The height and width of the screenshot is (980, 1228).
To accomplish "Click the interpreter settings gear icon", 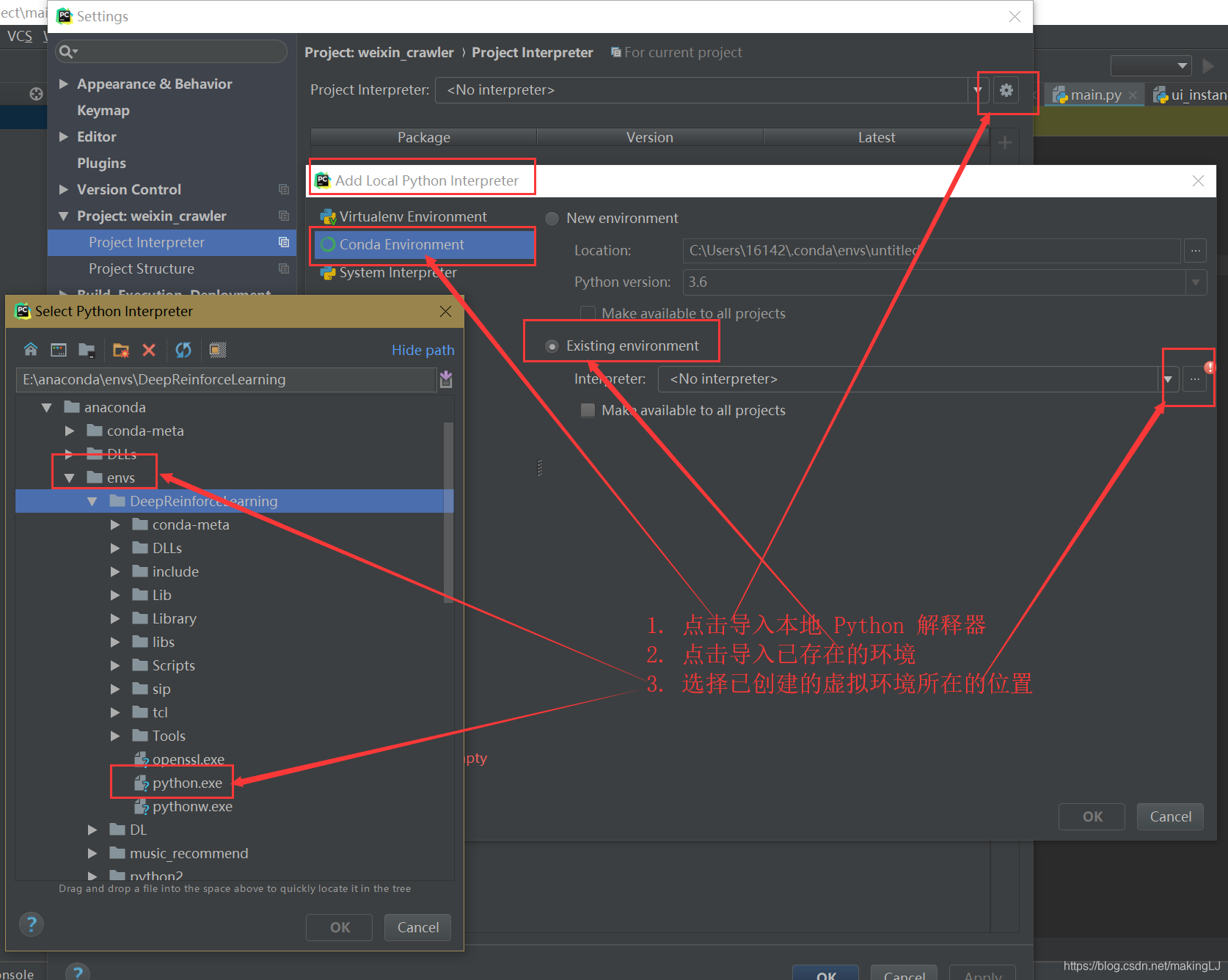I will [x=1006, y=90].
